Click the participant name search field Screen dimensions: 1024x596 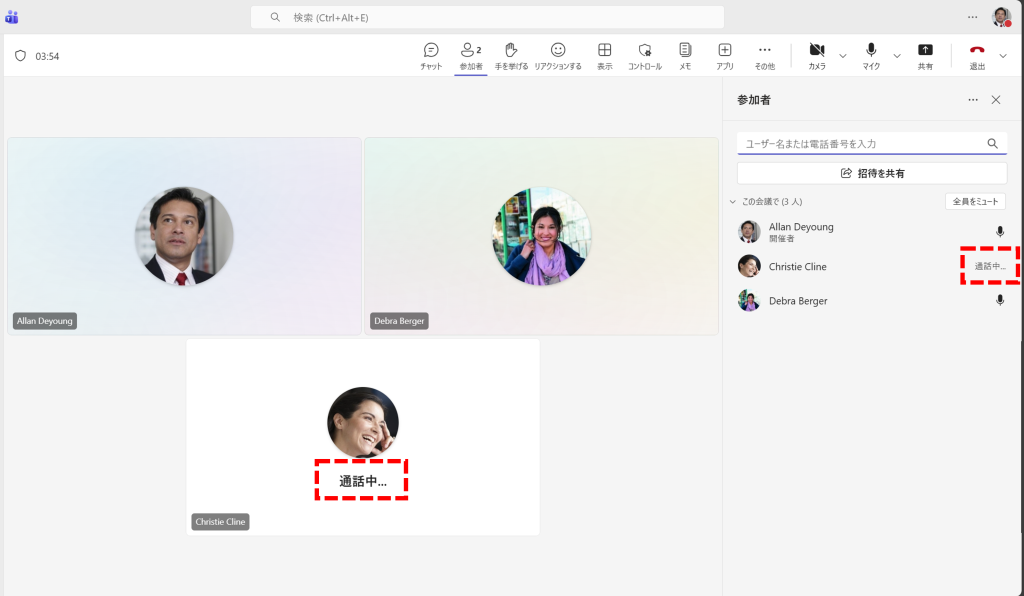point(860,144)
